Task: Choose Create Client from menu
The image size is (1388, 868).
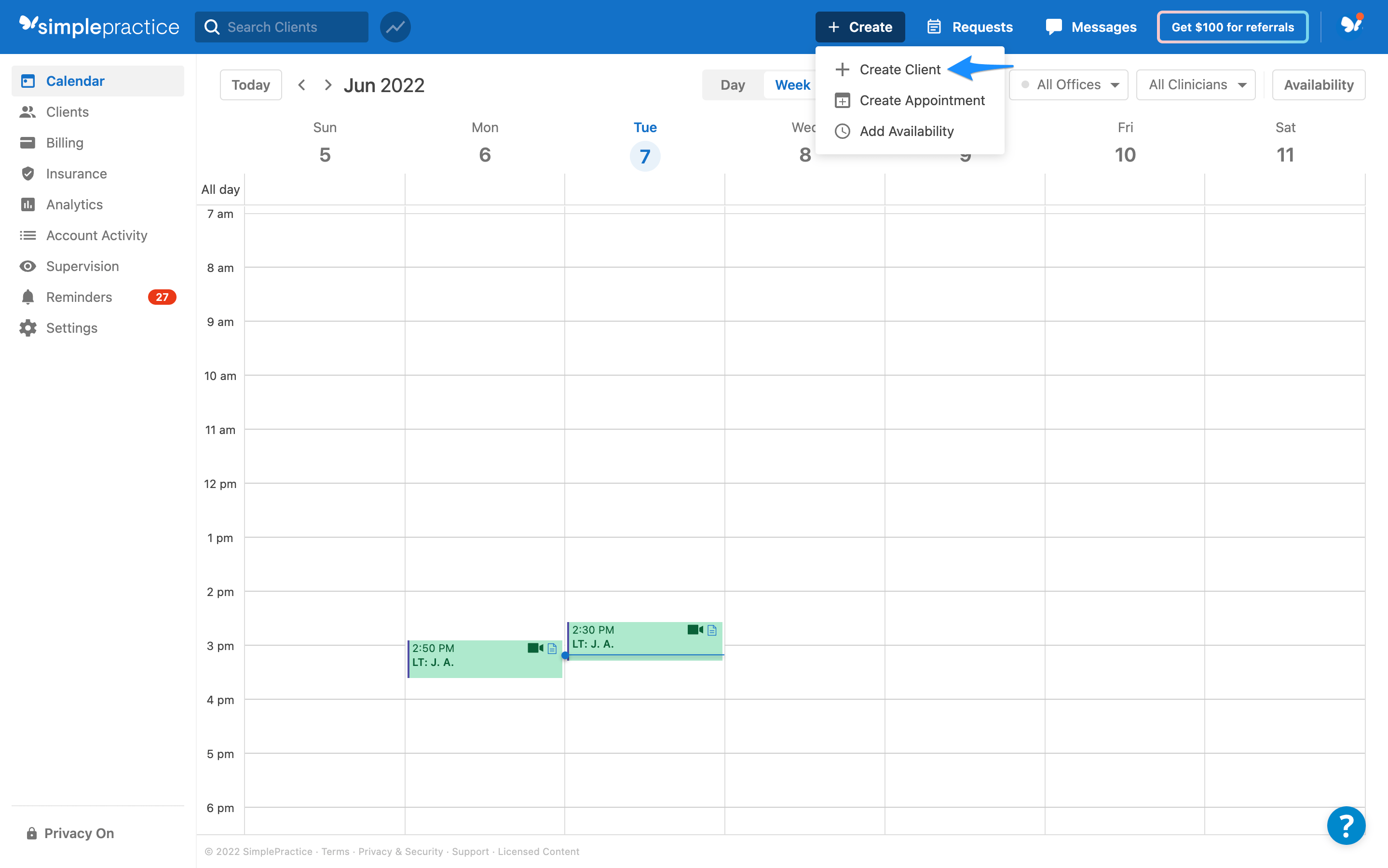Action: pyautogui.click(x=899, y=69)
